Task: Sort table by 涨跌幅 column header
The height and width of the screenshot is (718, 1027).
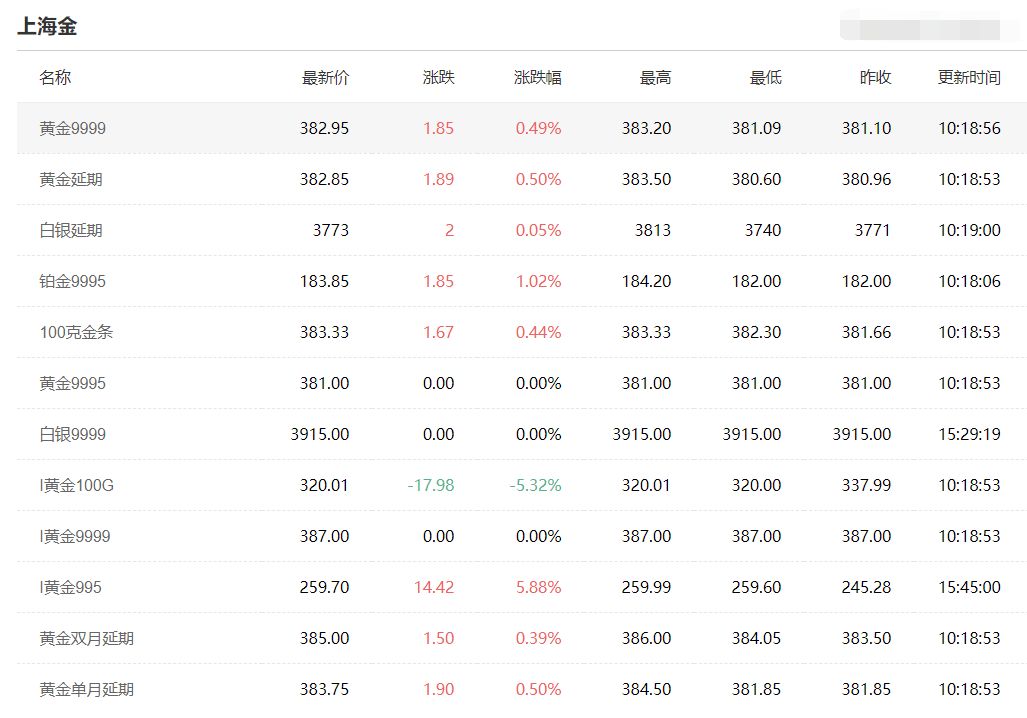Action: [538, 77]
